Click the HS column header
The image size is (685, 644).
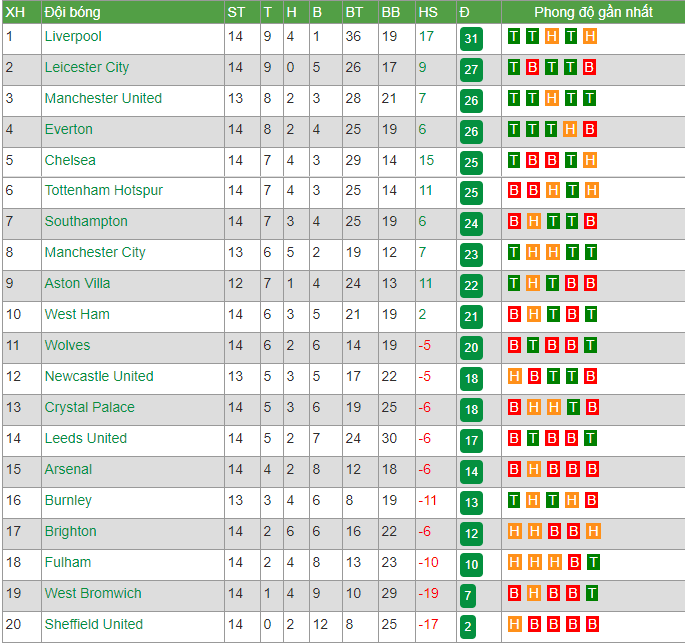tap(428, 12)
